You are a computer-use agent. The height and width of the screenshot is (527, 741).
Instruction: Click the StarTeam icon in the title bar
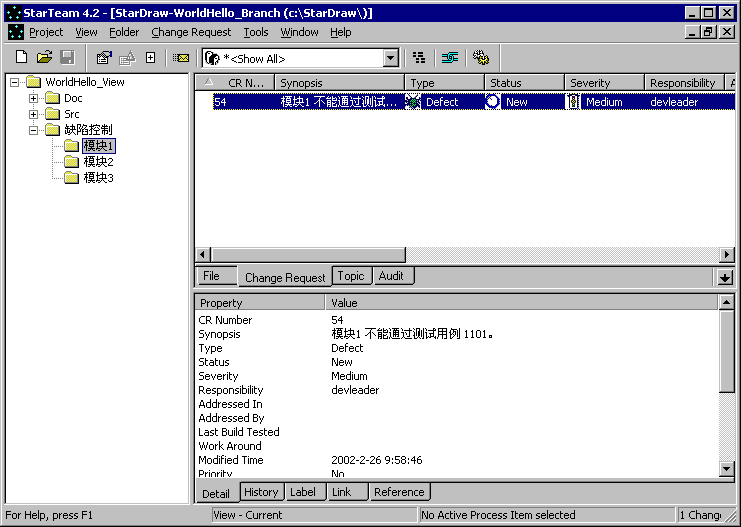tap(14, 13)
